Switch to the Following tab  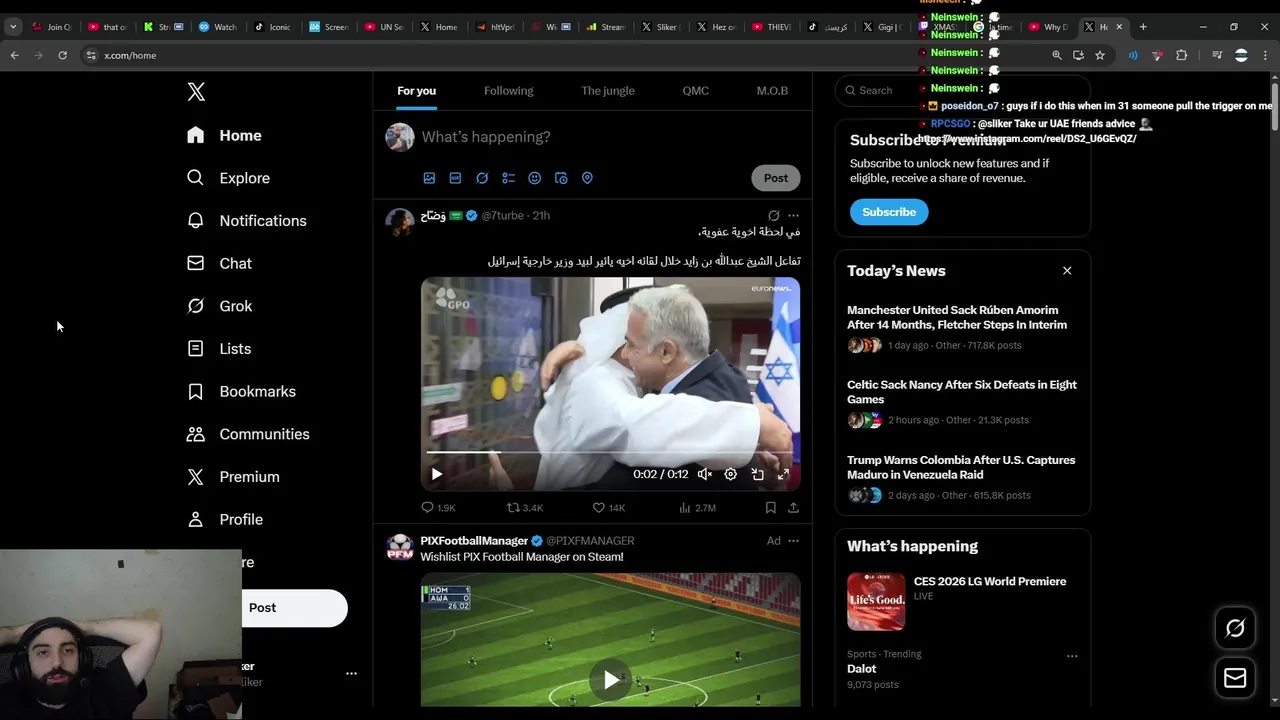click(x=509, y=91)
